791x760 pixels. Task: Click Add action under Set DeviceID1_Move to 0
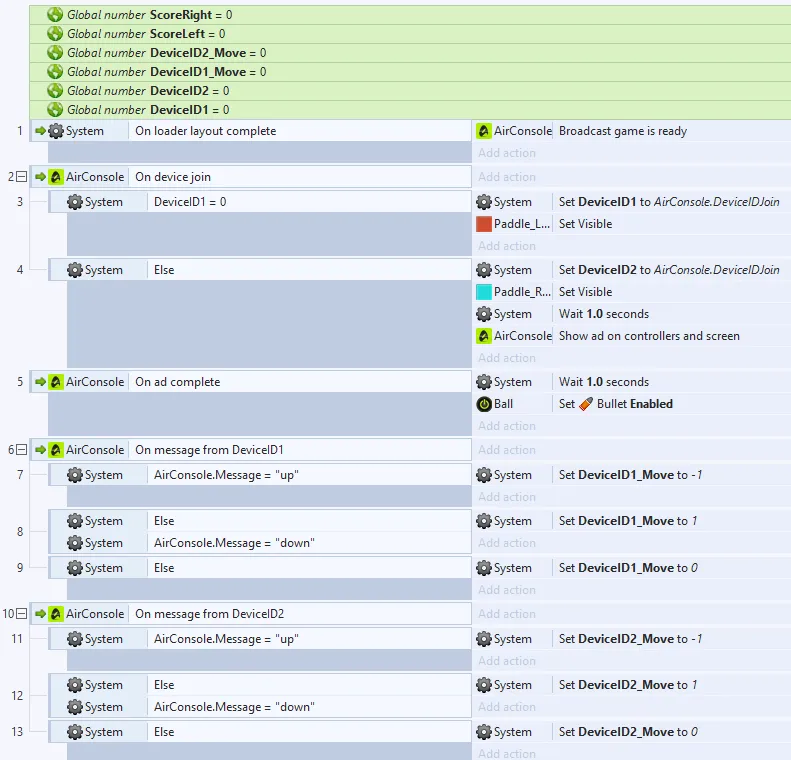coord(506,590)
